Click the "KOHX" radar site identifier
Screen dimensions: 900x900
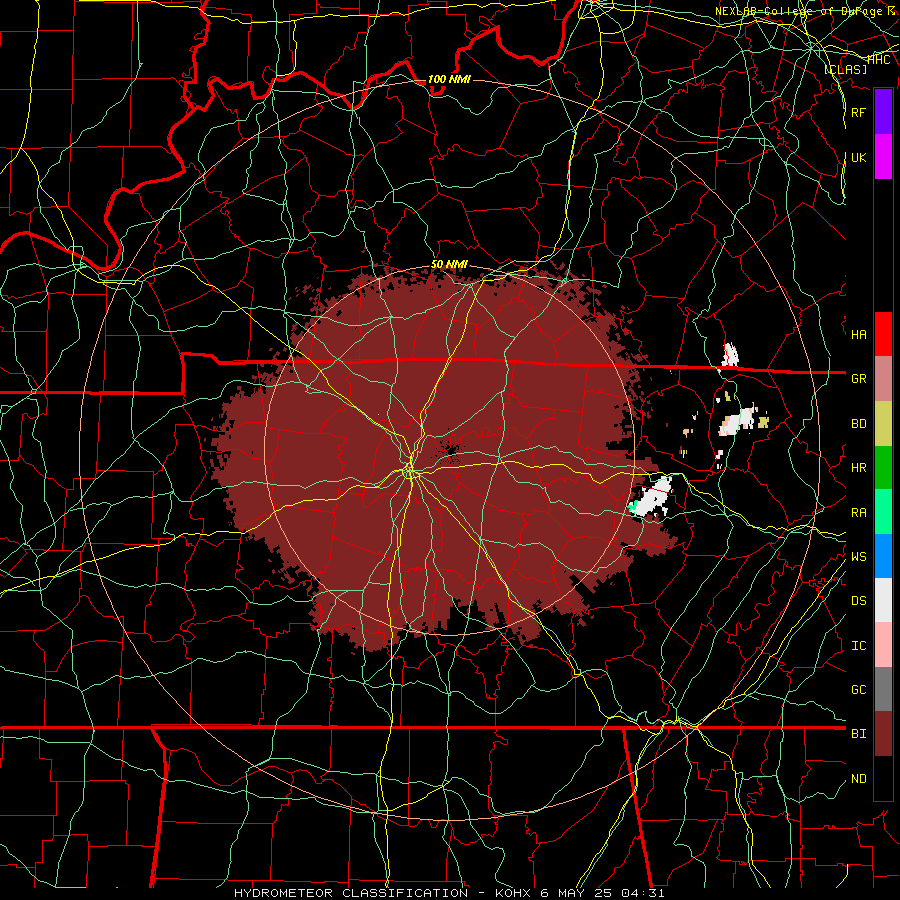pos(514,893)
